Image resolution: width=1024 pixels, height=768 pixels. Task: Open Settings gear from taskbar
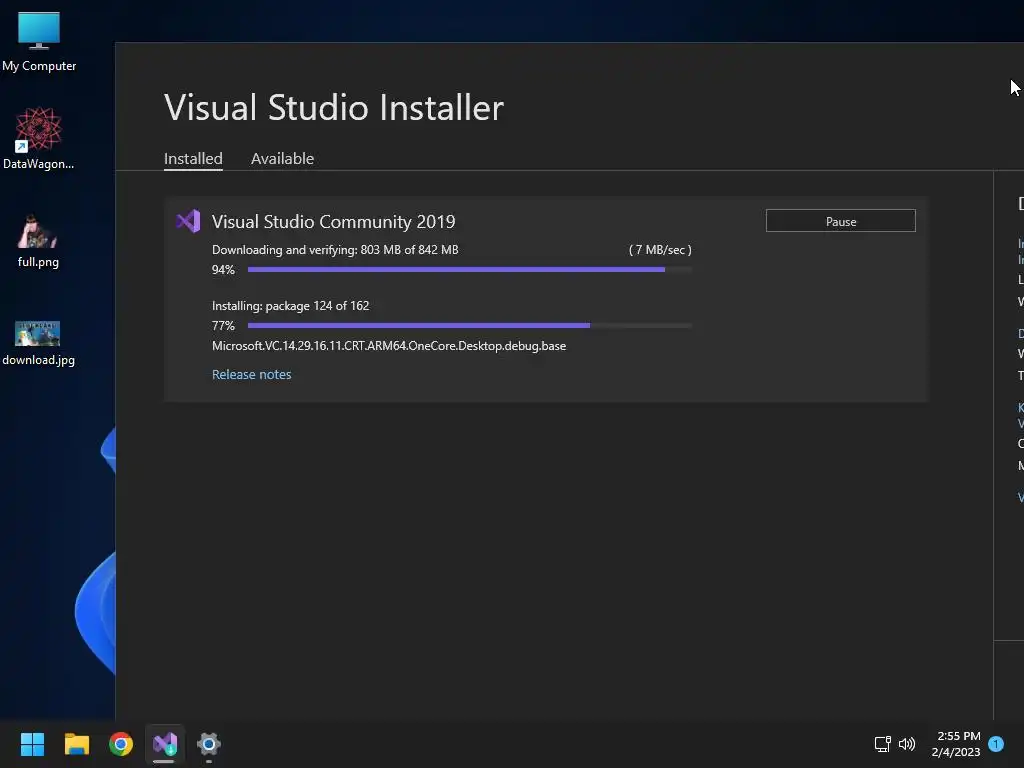(x=209, y=744)
